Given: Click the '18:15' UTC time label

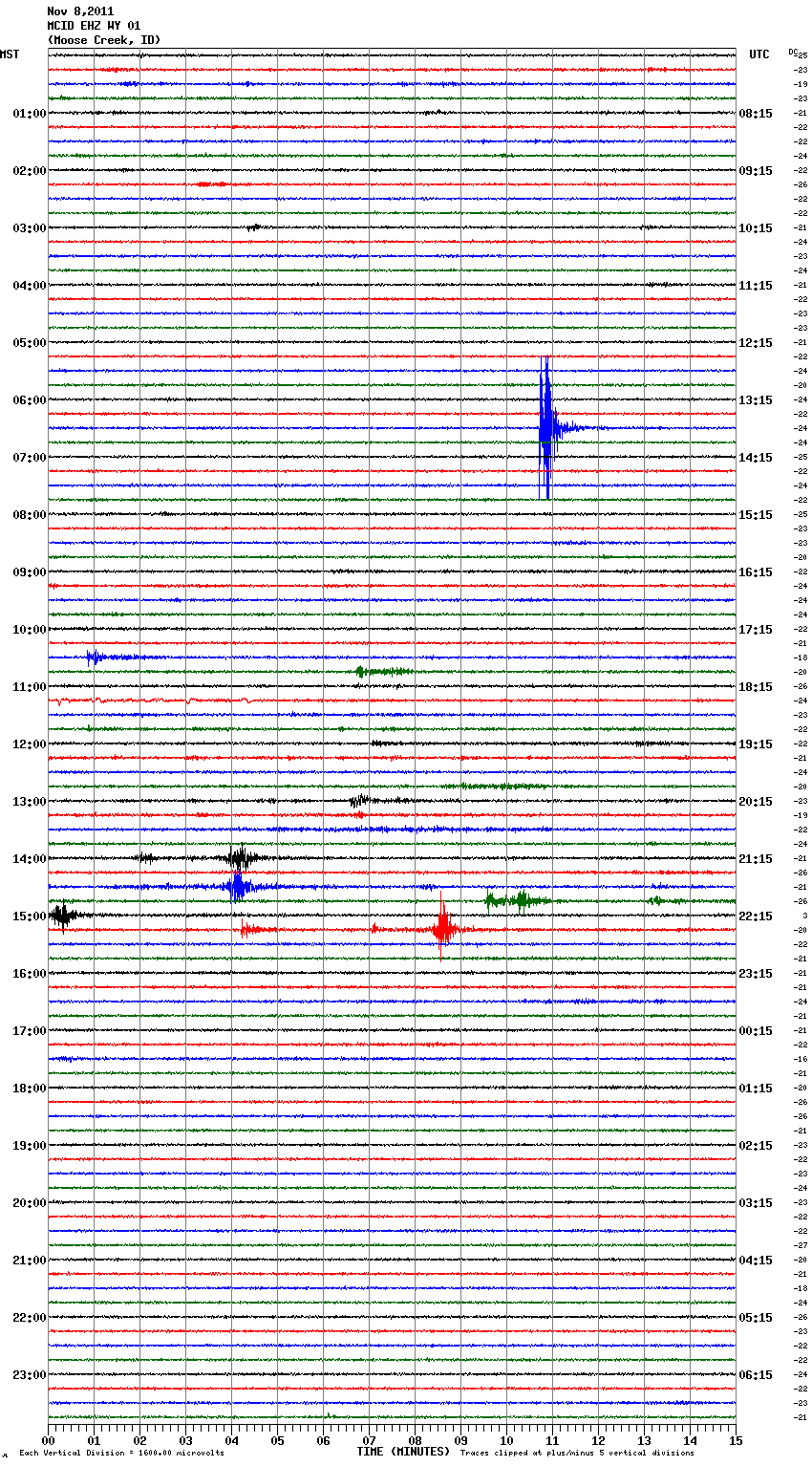Looking at the screenshot, I should click(756, 687).
